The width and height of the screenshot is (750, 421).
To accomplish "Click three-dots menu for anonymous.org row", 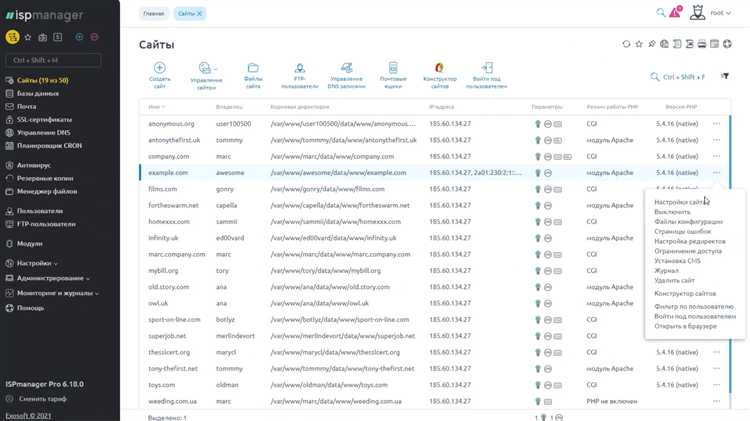I will point(716,123).
